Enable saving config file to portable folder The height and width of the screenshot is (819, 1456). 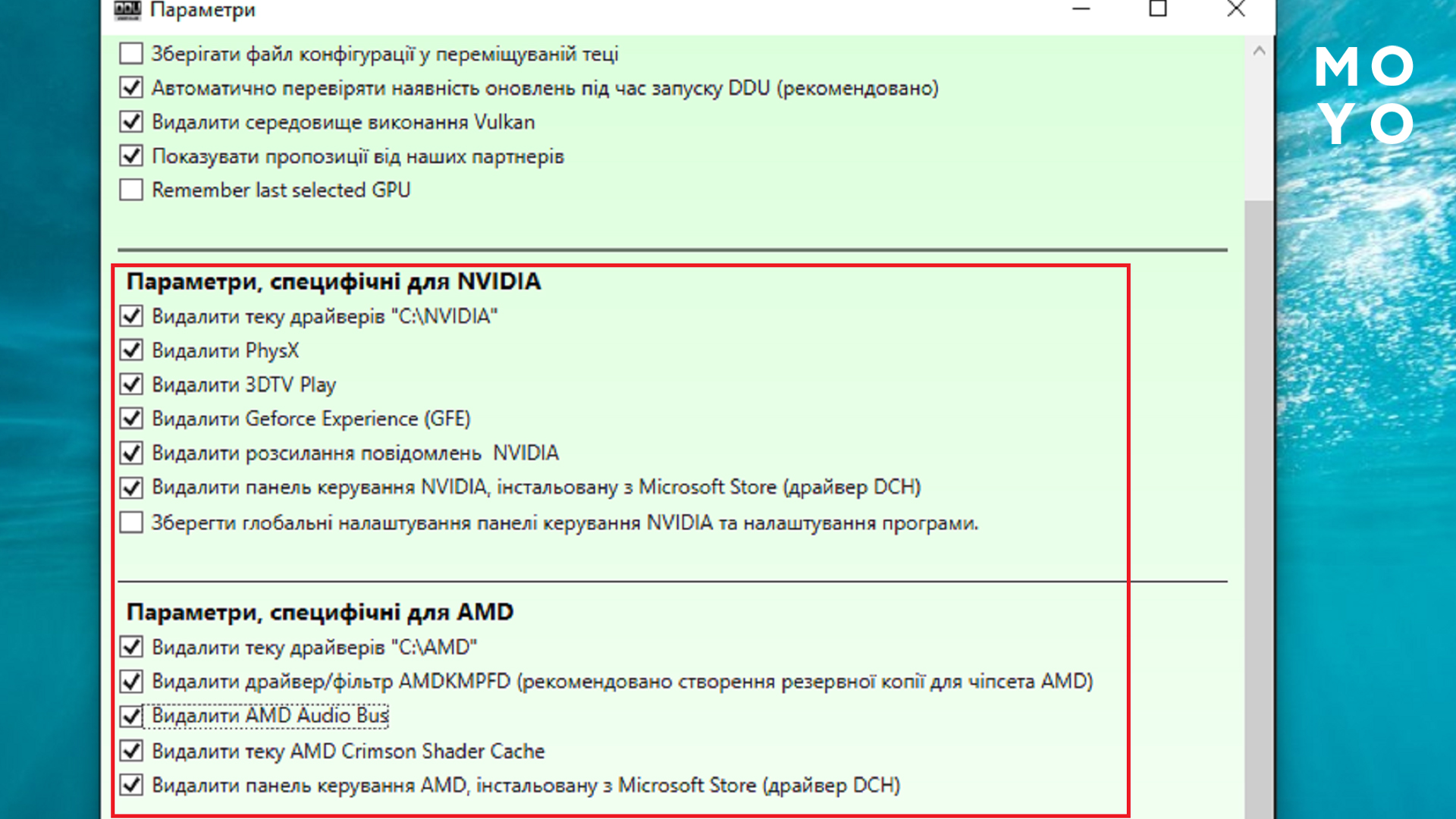pyautogui.click(x=130, y=53)
